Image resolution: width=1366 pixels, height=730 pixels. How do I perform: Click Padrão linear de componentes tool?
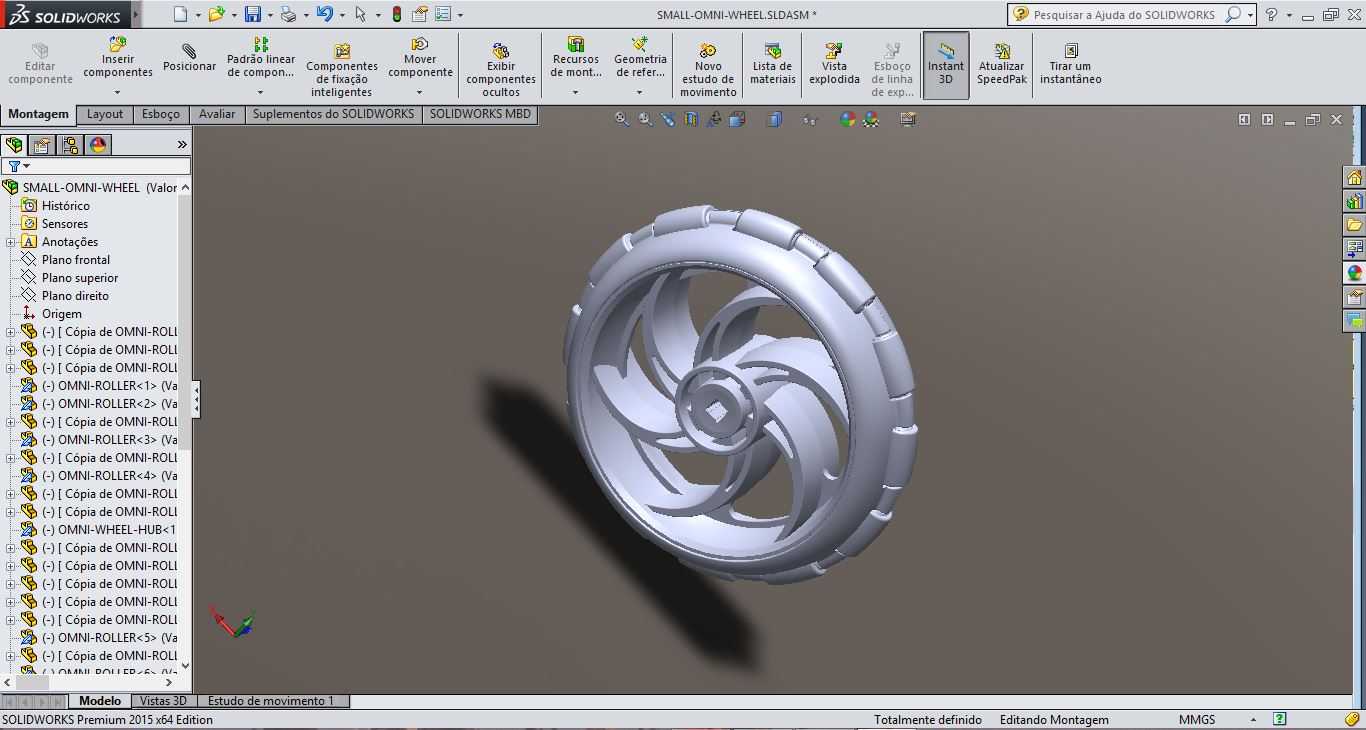261,59
